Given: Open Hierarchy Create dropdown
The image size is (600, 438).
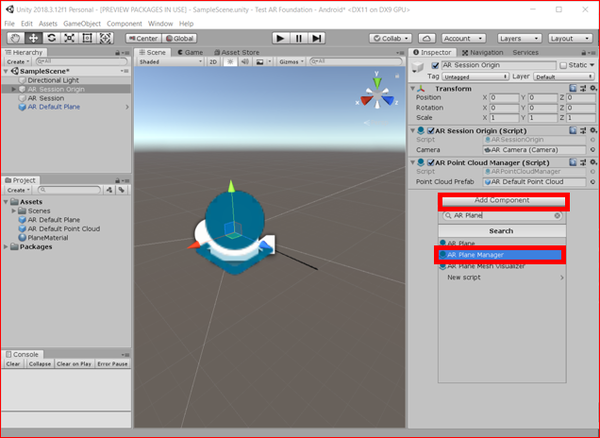Looking at the screenshot, I should point(18,62).
